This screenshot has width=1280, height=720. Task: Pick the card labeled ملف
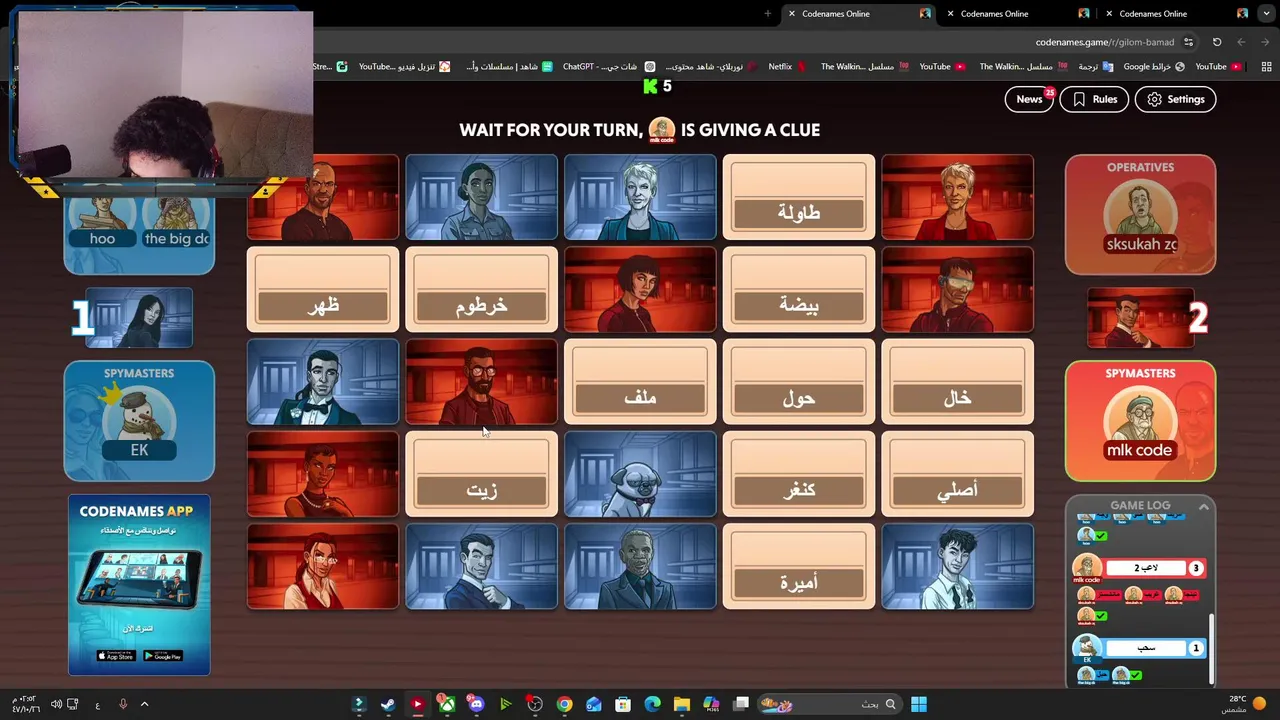640,382
